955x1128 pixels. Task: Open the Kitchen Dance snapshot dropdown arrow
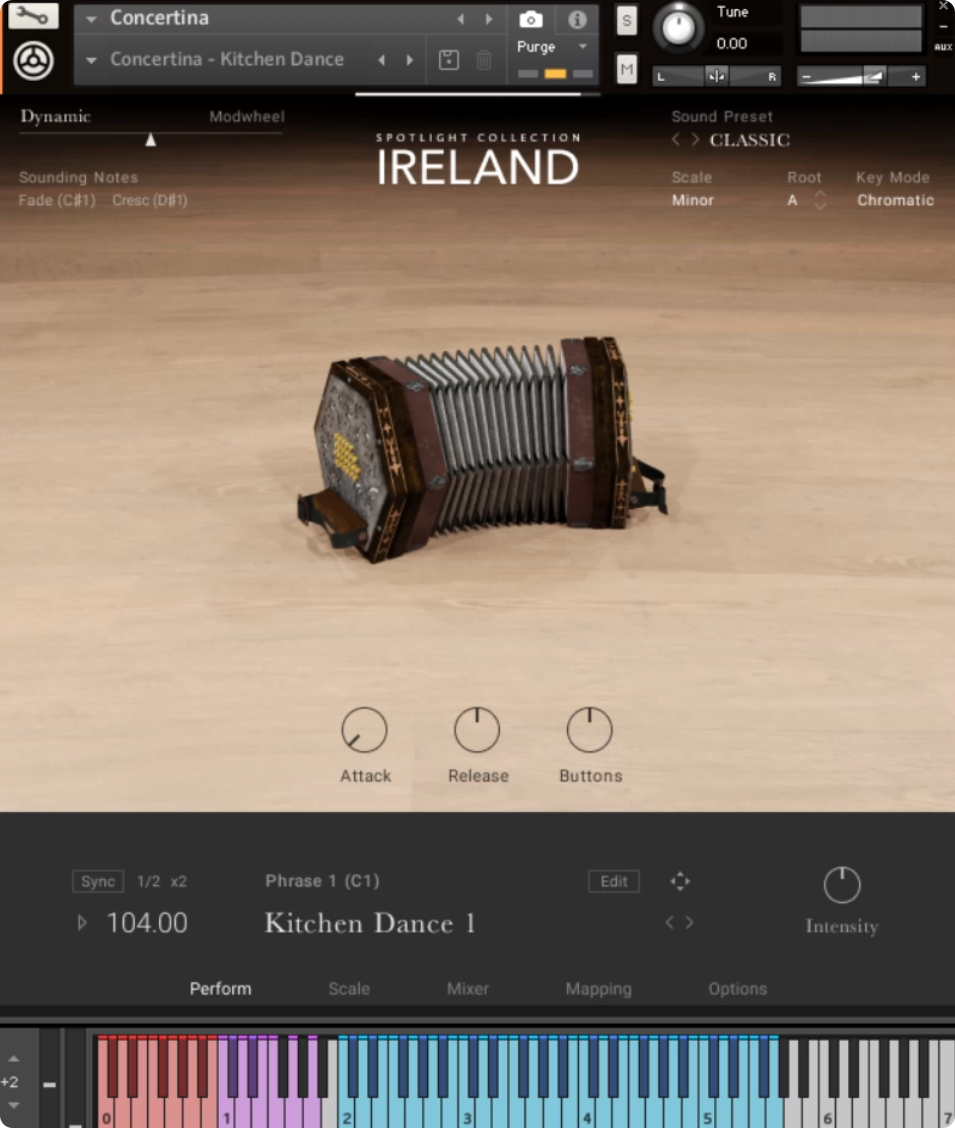coord(91,60)
